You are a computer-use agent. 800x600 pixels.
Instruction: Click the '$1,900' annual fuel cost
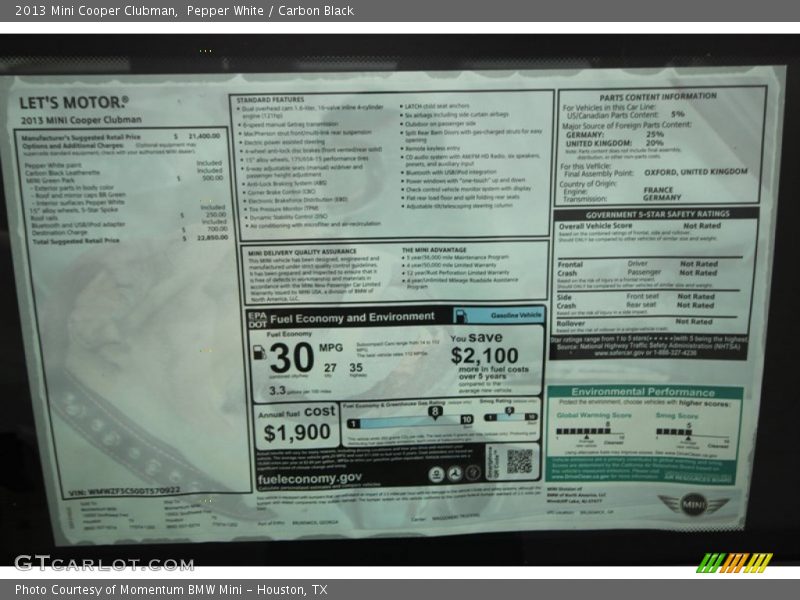click(x=297, y=433)
